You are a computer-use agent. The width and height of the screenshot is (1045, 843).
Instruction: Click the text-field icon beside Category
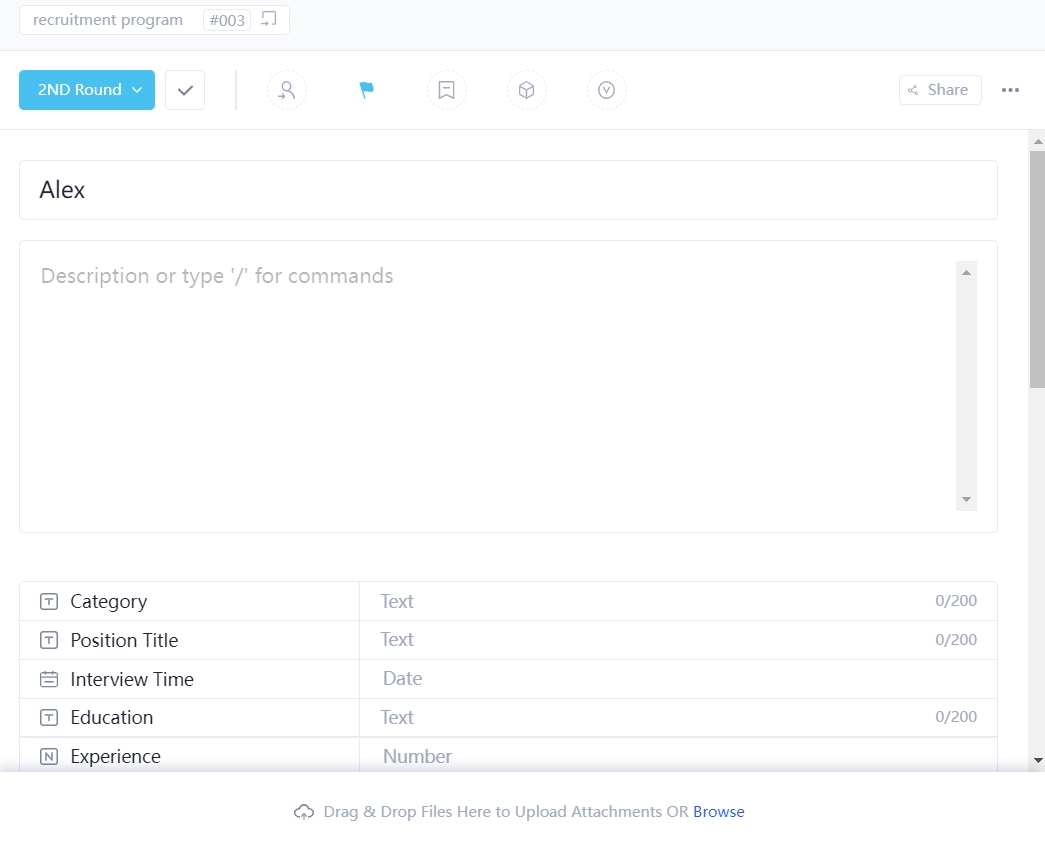[x=47, y=601]
